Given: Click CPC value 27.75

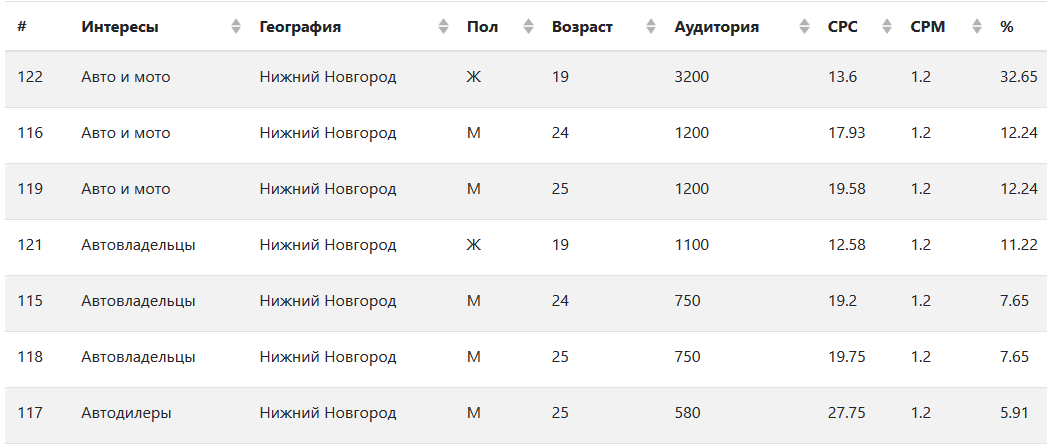Looking at the screenshot, I should [x=847, y=413].
